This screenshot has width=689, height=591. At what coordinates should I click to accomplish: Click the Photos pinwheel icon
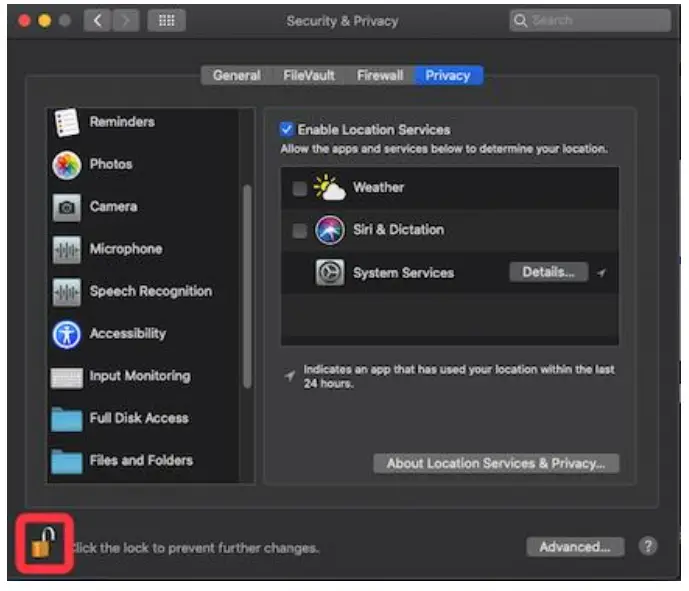point(67,165)
